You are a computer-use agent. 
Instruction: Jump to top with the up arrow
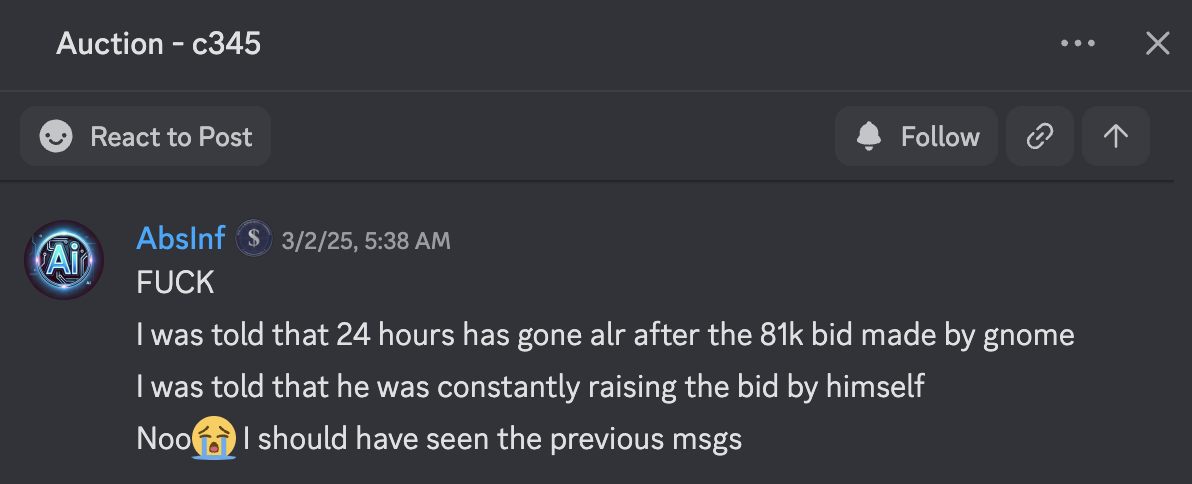tap(1116, 137)
